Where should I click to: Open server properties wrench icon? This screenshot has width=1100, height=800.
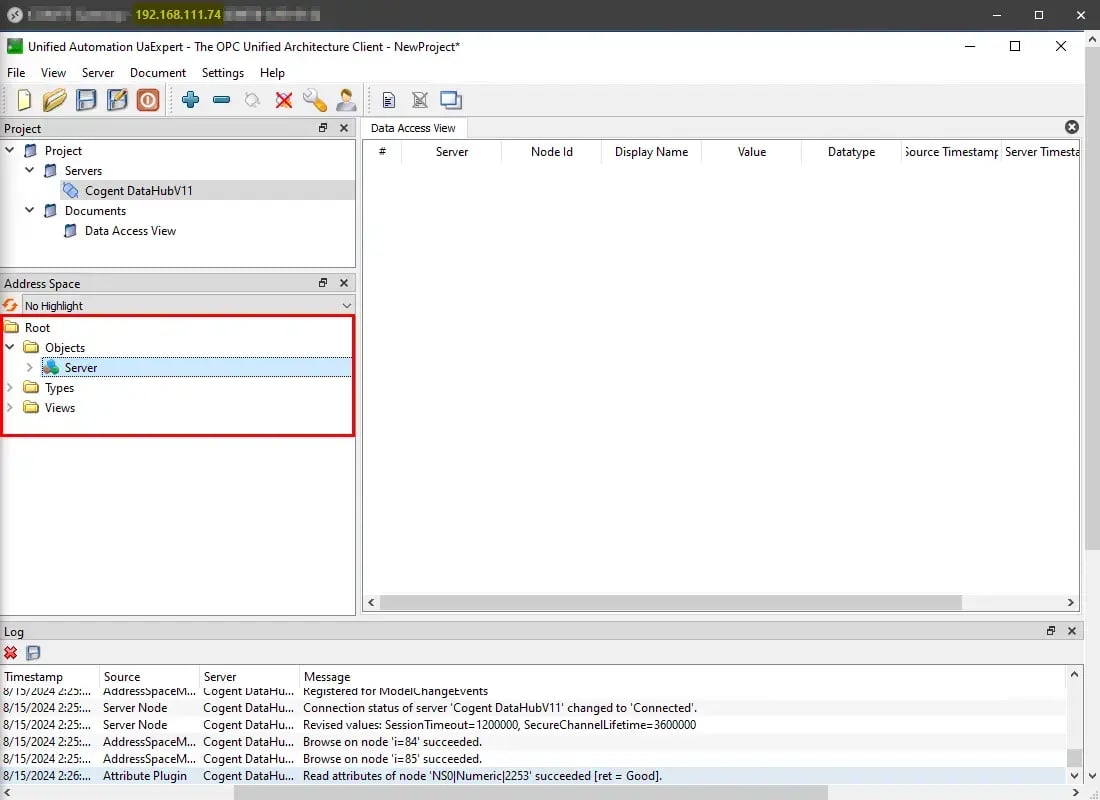coord(315,100)
